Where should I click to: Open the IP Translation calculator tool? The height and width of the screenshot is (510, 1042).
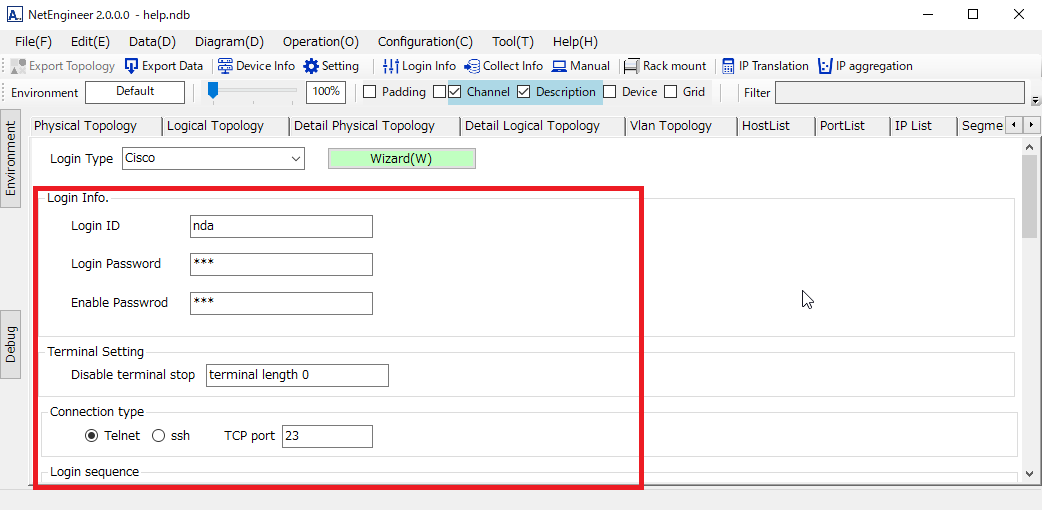[728, 66]
